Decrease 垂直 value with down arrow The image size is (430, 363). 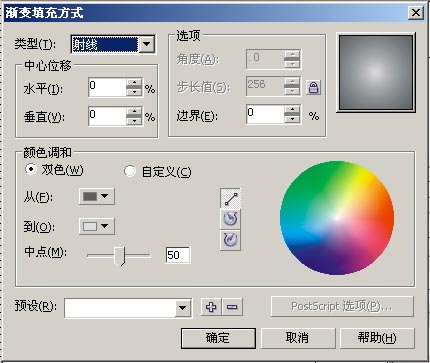pos(134,121)
